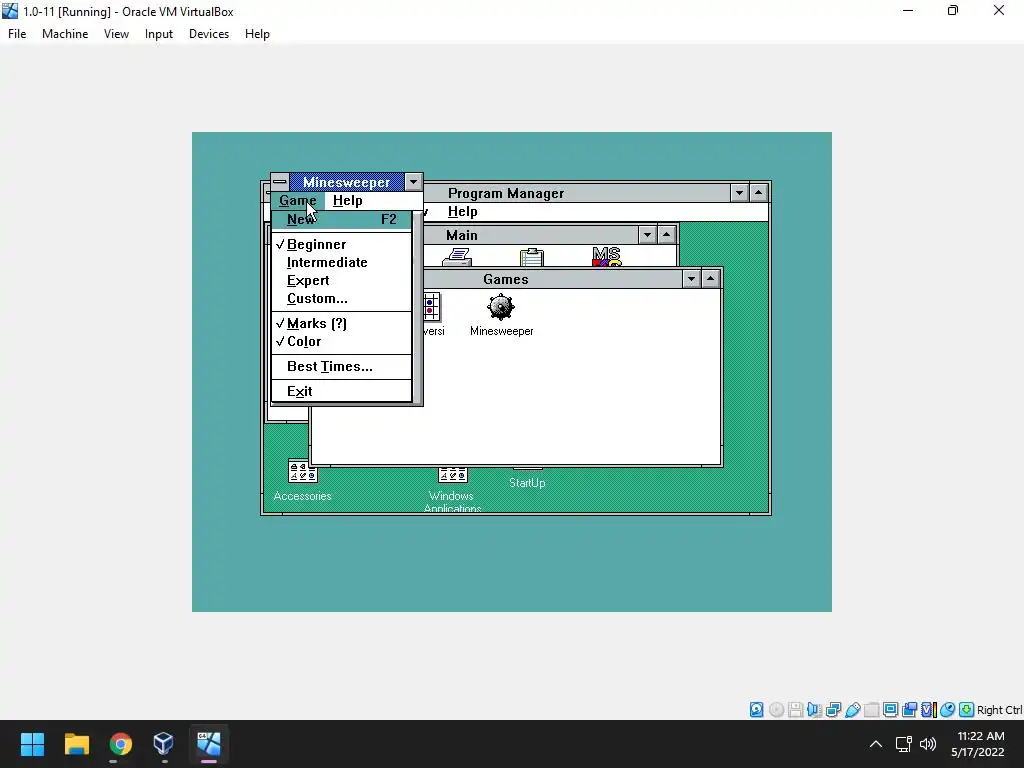Choose Exit in the Game menu
1024x768 pixels.
(341, 391)
